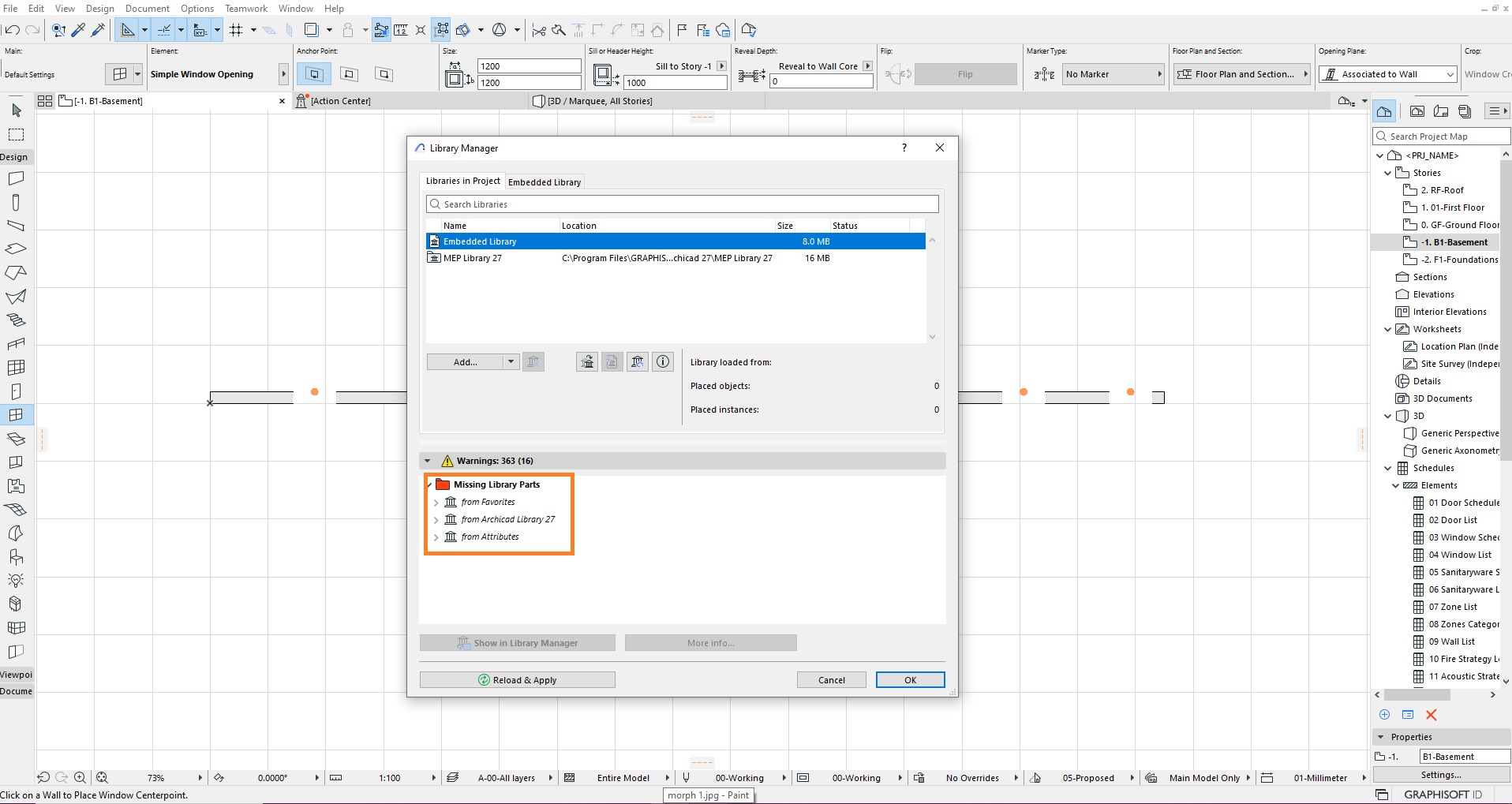
Task: Open the Associated to Wall dropdown
Action: click(x=1388, y=74)
